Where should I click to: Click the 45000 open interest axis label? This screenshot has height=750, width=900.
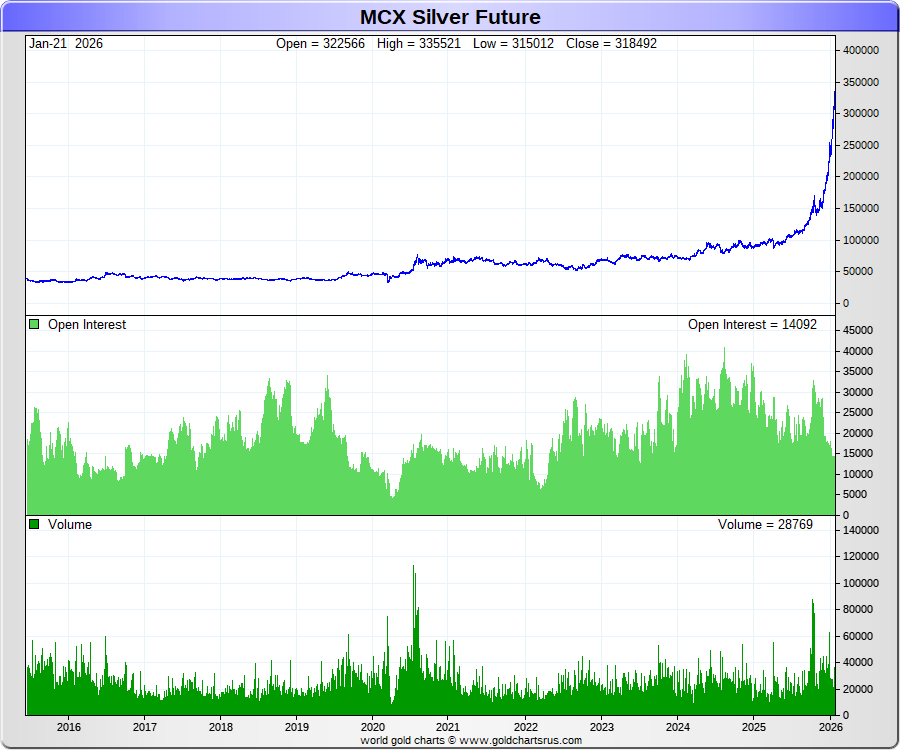point(858,330)
